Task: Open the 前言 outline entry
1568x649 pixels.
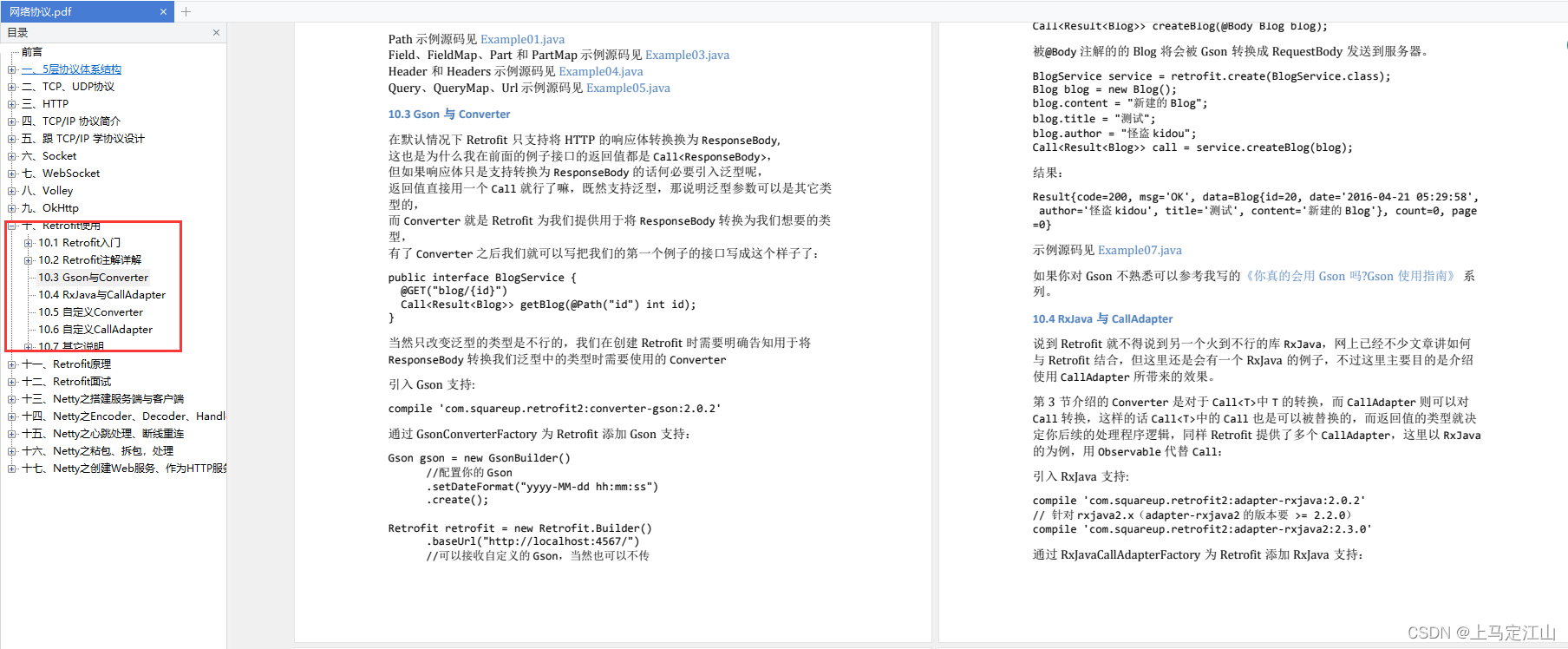Action: click(x=32, y=52)
